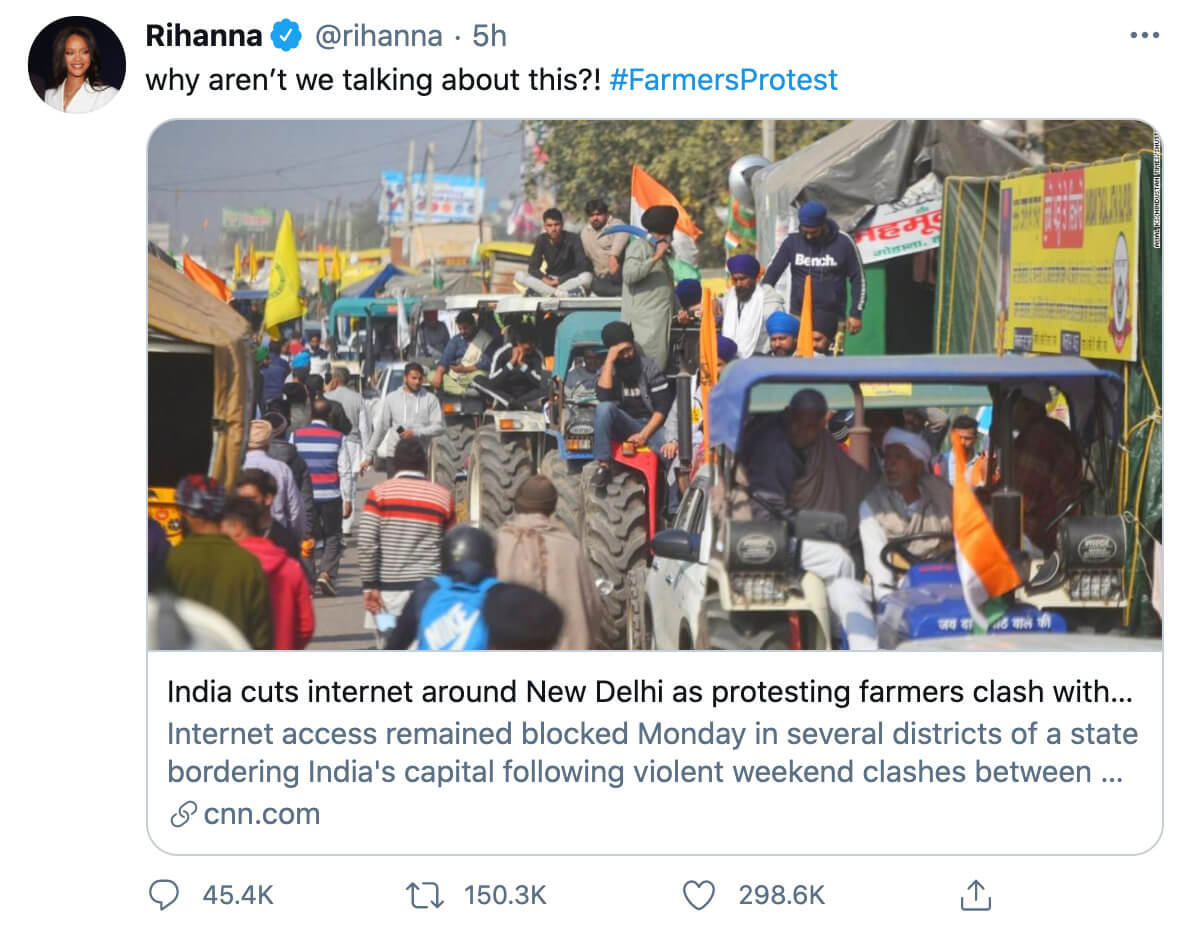Click the 150.3K retweets count
Screen dimensions: 1192x926
click(505, 895)
